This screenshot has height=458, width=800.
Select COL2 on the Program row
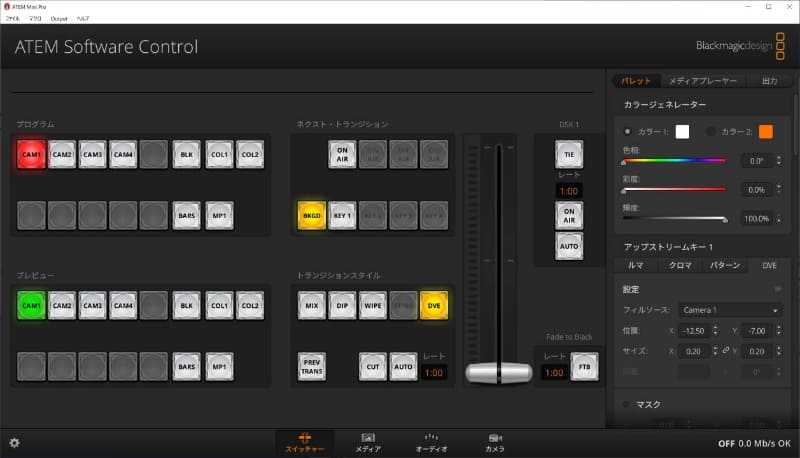[x=250, y=154]
